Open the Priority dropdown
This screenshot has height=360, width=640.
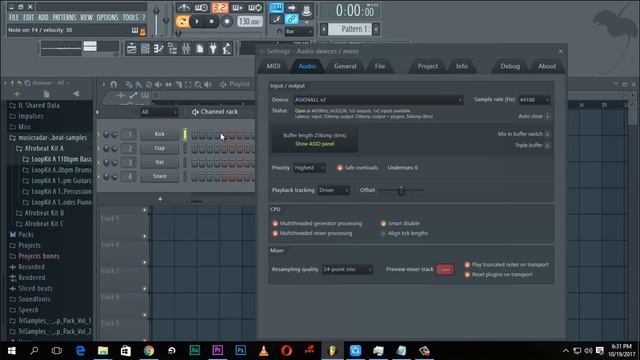[309, 168]
